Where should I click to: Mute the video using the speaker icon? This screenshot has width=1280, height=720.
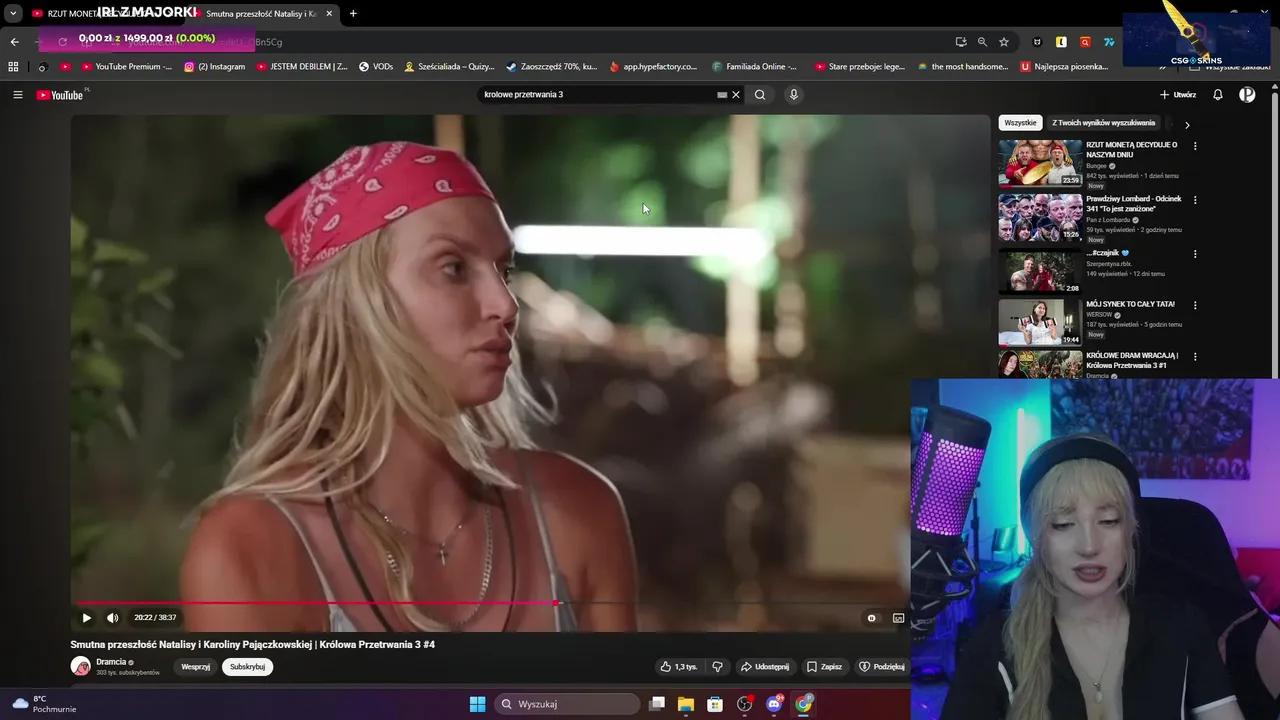point(112,618)
